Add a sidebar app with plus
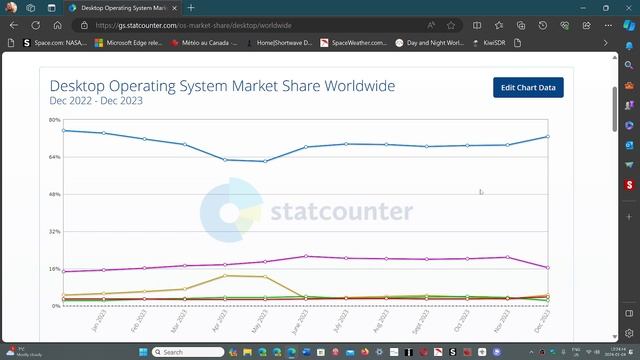 tap(629, 217)
